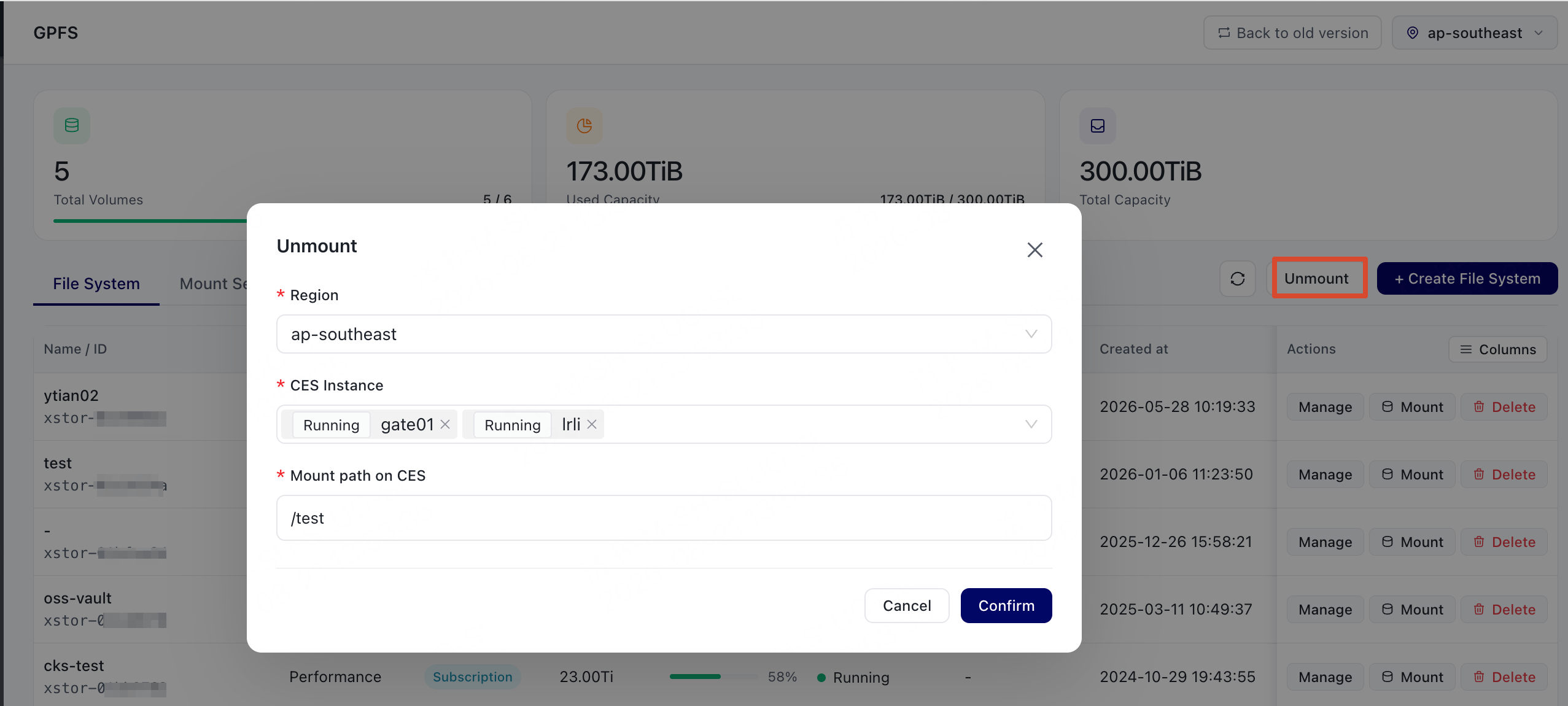
Task: Mount the ytian02 file system
Action: click(1412, 407)
